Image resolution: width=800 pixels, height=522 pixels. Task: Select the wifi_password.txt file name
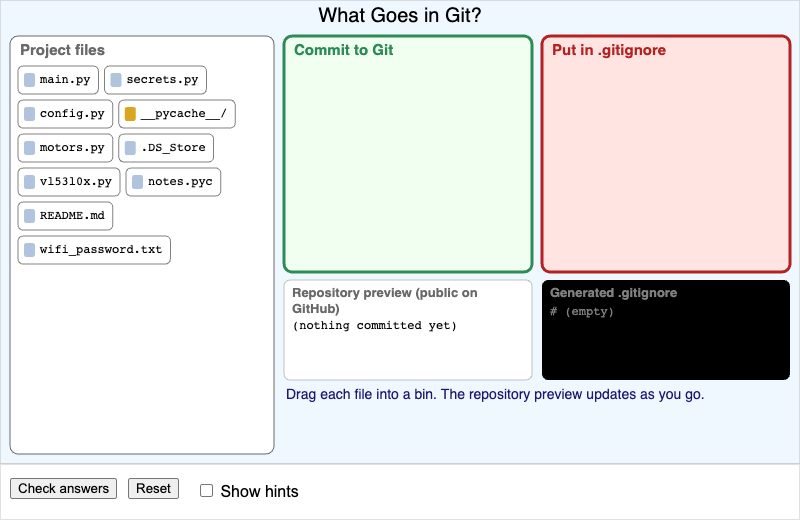pyautogui.click(x=101, y=250)
